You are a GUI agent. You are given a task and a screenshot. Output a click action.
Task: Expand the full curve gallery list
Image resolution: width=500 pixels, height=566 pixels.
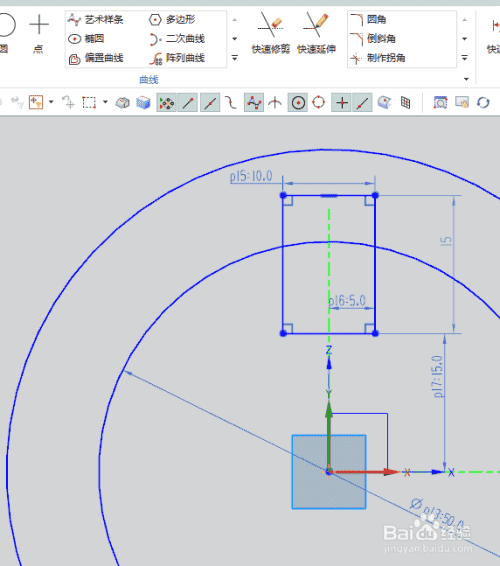[x=235, y=58]
